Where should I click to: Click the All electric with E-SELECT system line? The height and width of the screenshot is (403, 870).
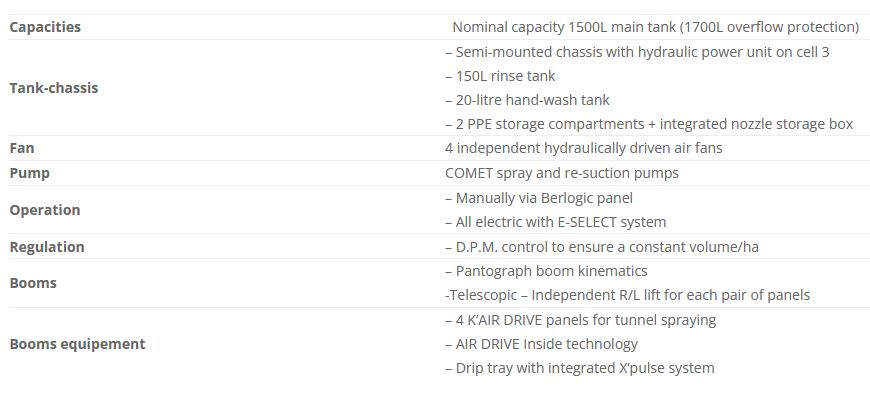coord(555,222)
